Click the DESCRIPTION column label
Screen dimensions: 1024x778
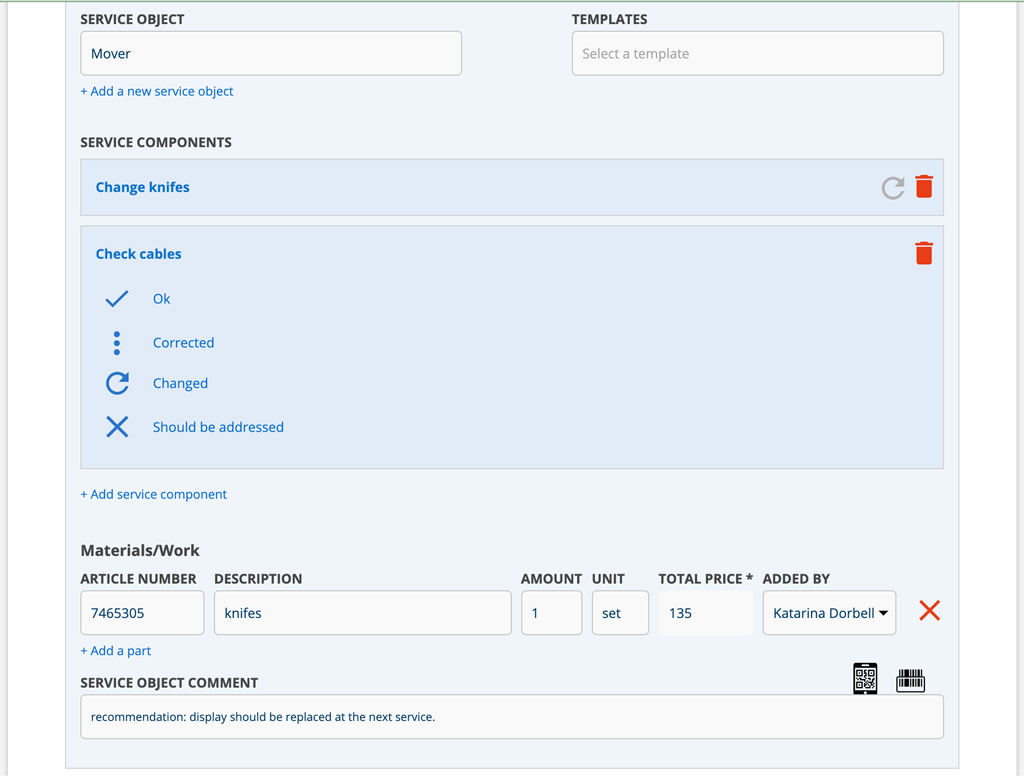click(258, 579)
